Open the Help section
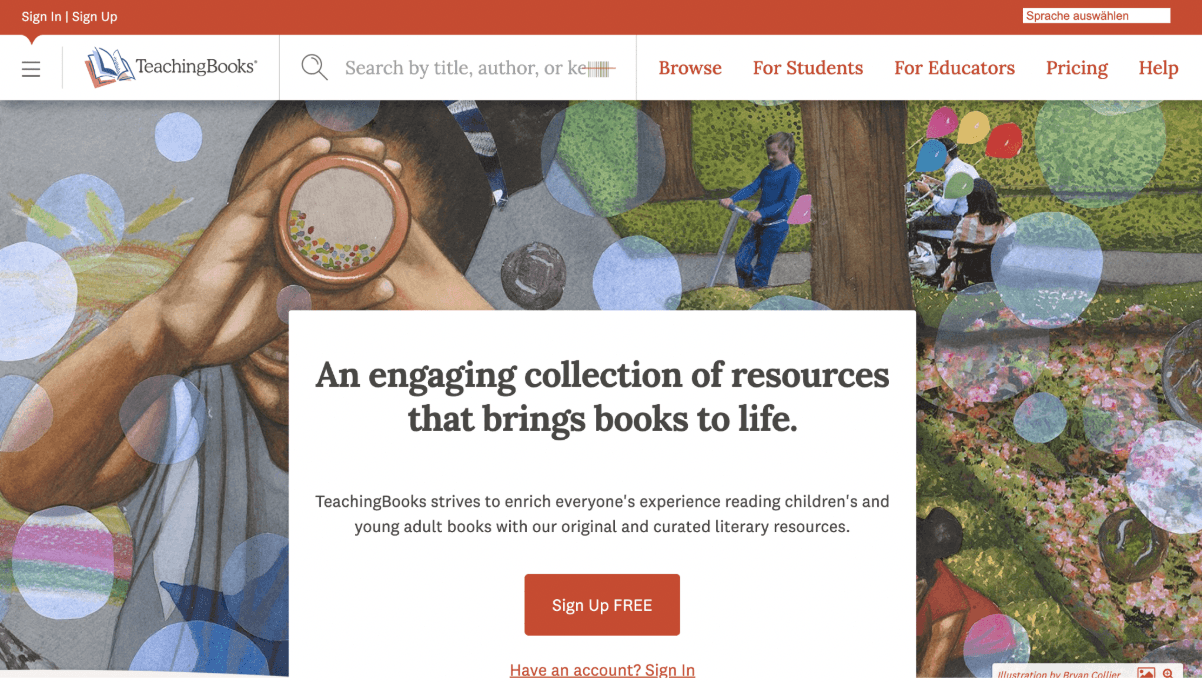Screen dimensions: 1202x682 pos(1158,67)
